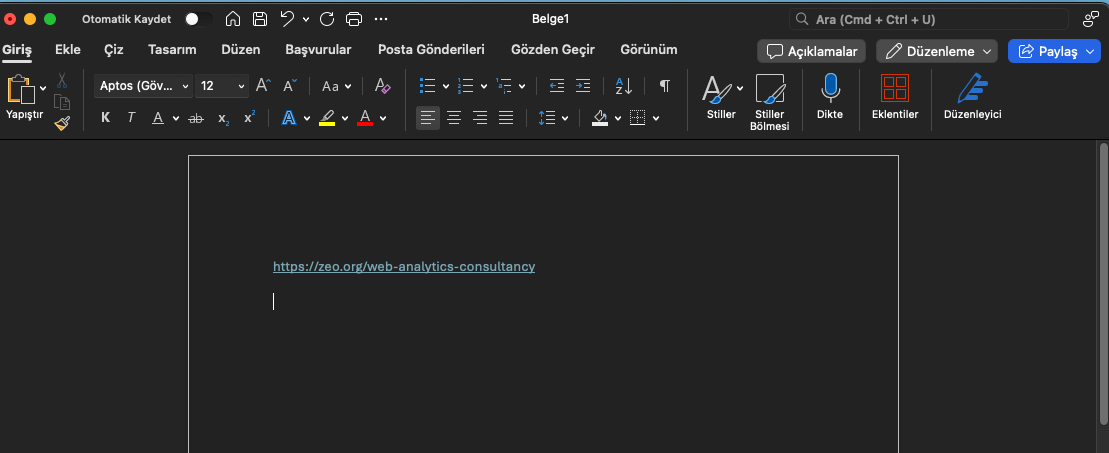Apply red font color
Screen dimensions: 1109x453
pyautogui.click(x=365, y=118)
